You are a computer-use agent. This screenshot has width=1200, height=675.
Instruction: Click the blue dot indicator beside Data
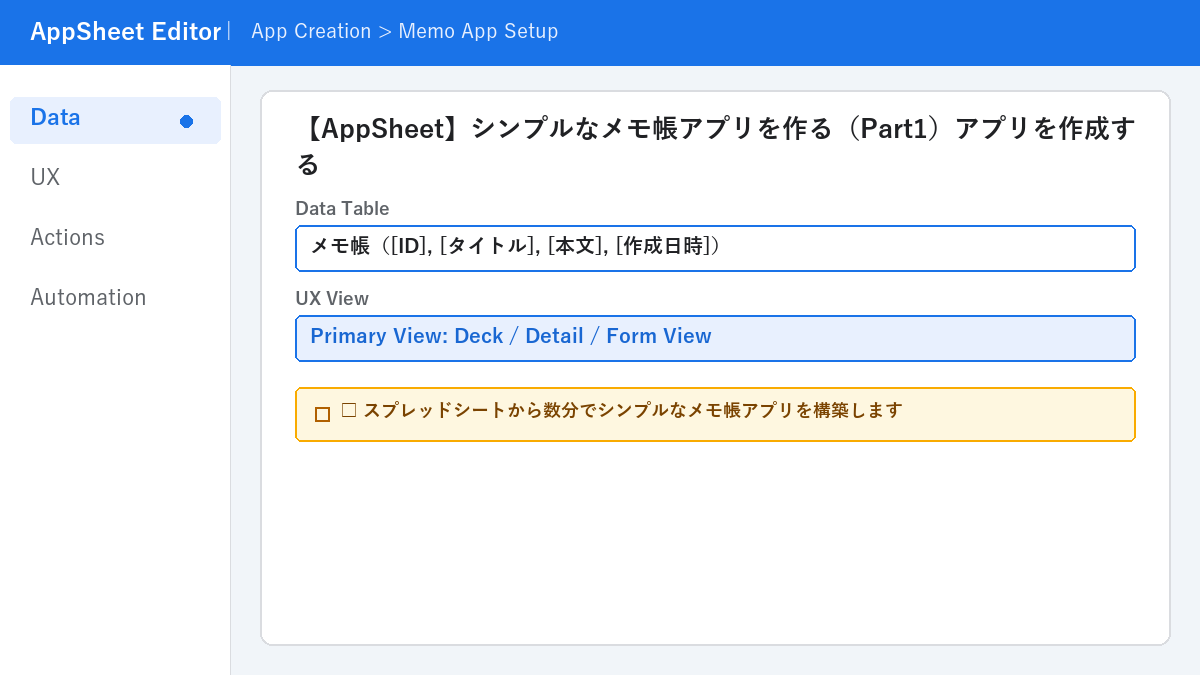click(186, 121)
